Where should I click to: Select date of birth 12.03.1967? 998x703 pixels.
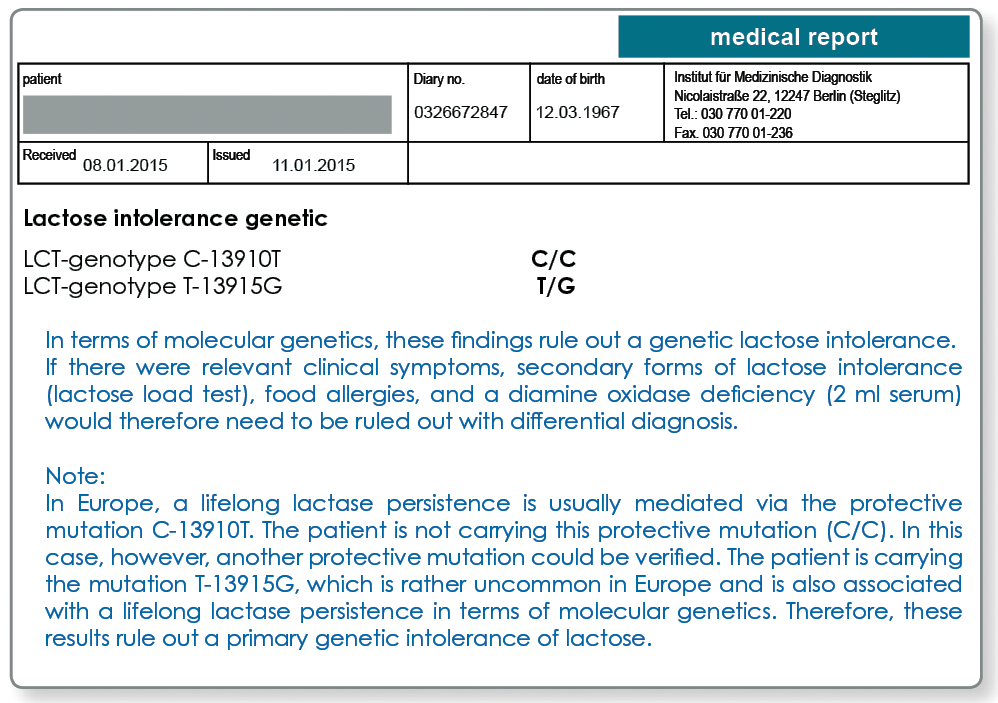click(x=577, y=113)
